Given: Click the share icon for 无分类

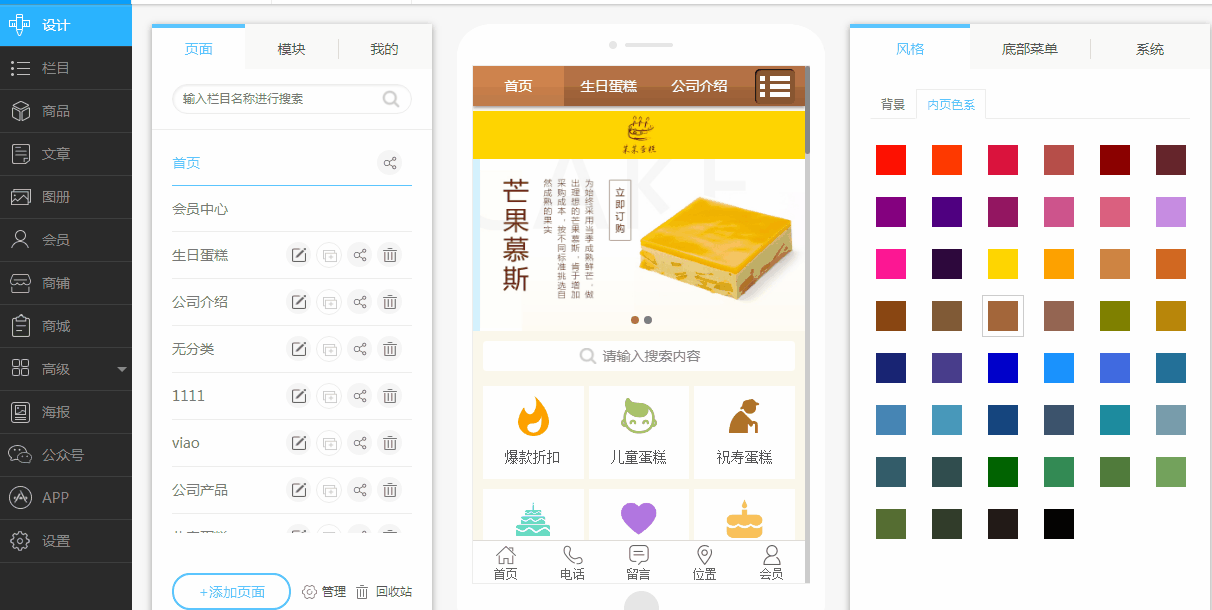Looking at the screenshot, I should (360, 349).
